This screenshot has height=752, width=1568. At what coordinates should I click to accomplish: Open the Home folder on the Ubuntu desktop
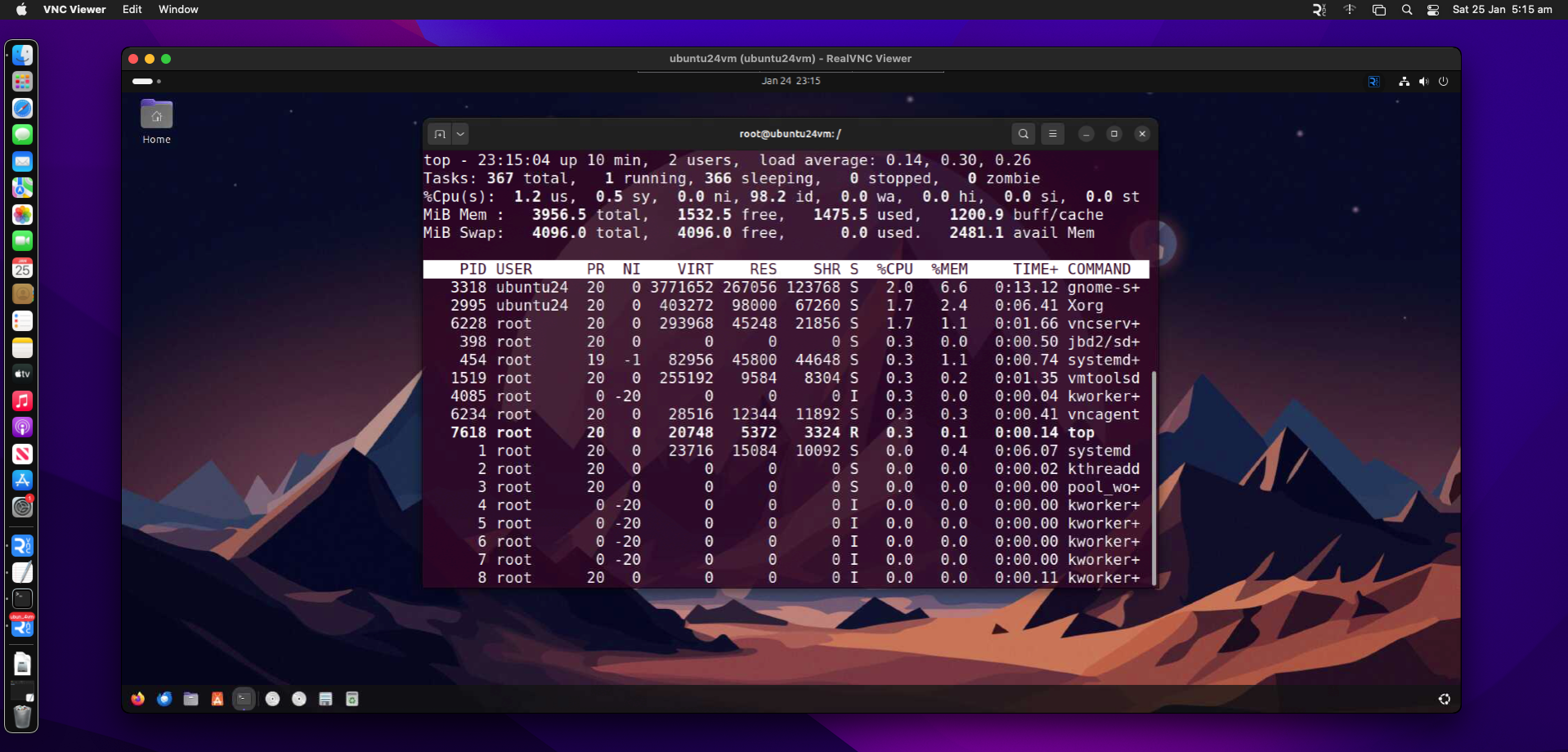pos(157,122)
